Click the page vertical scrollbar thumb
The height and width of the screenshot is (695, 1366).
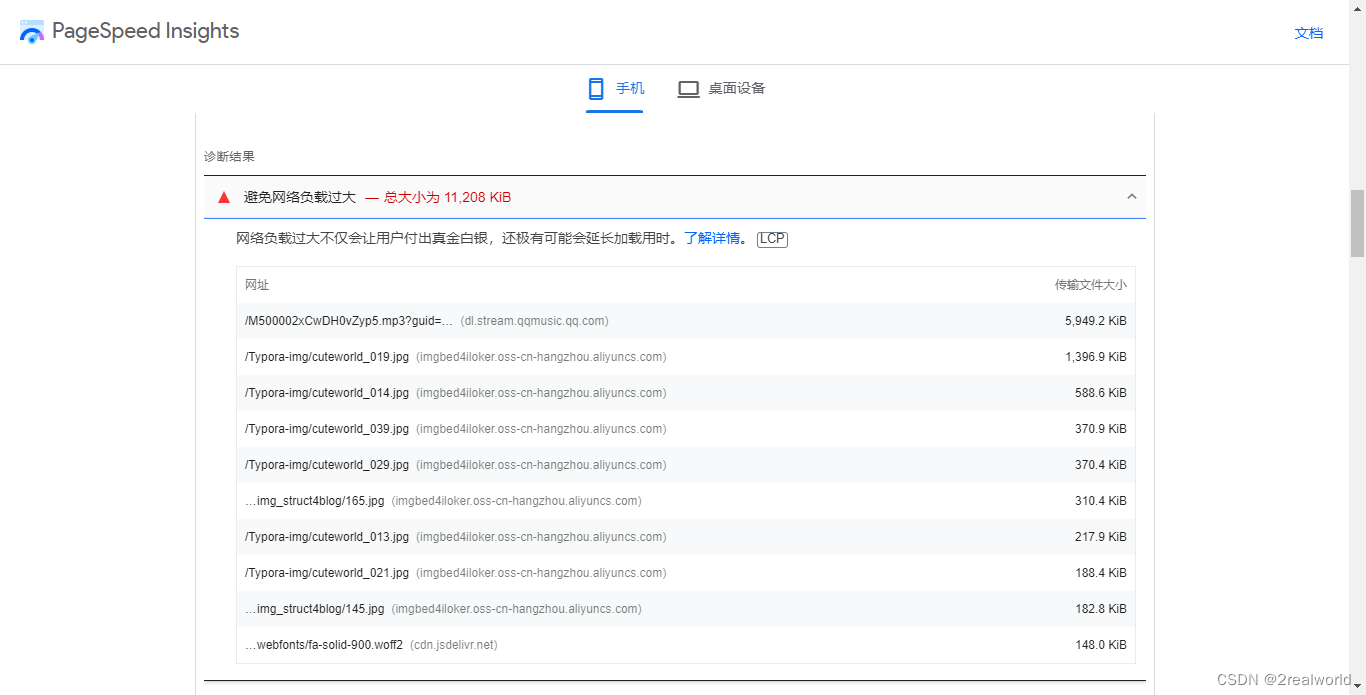tap(1357, 223)
